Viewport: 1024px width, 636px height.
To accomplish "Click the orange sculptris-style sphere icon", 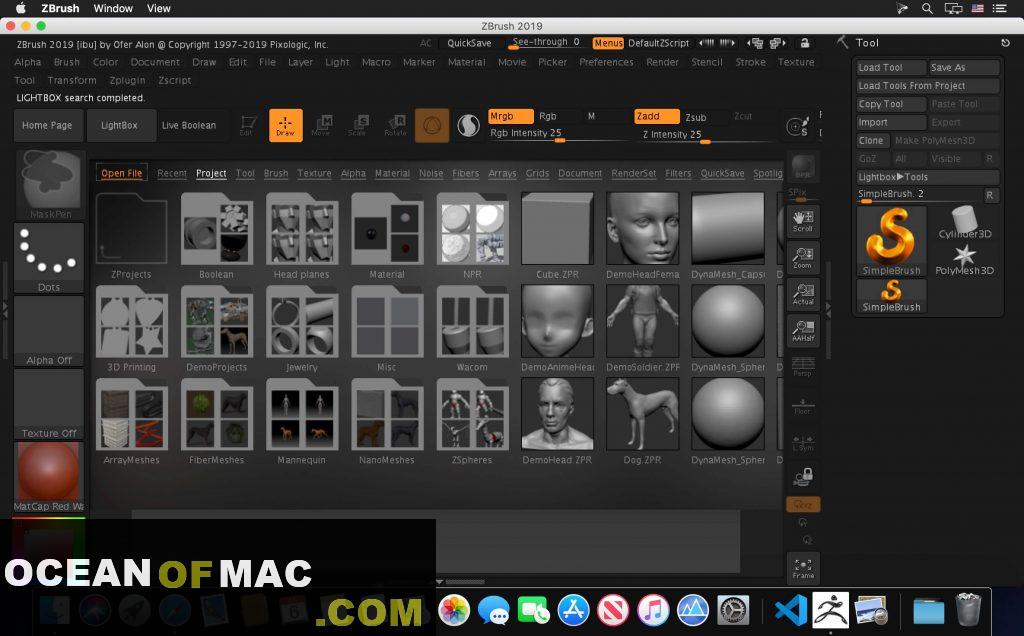I will point(432,125).
